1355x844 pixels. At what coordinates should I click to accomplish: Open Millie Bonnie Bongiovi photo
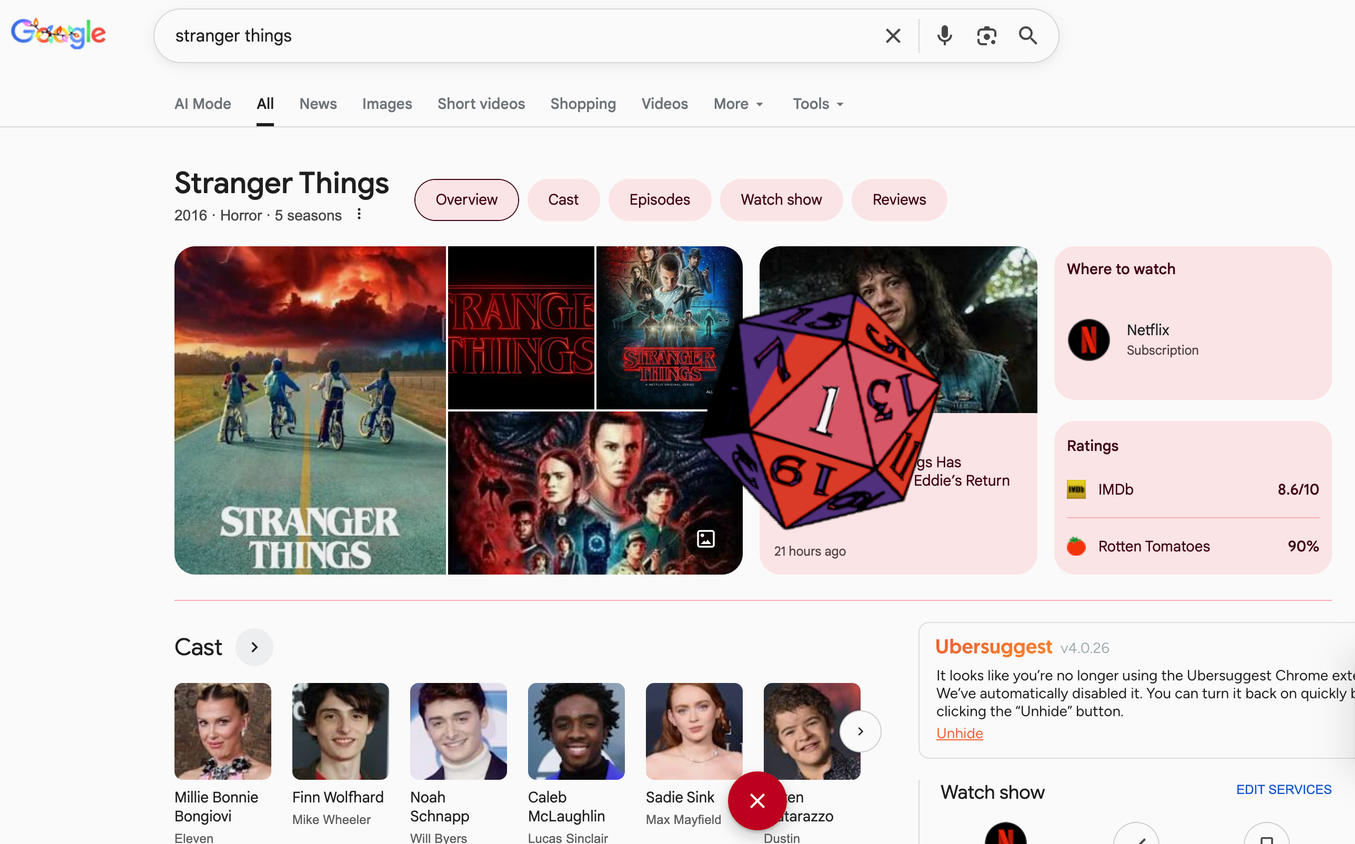pyautogui.click(x=223, y=731)
